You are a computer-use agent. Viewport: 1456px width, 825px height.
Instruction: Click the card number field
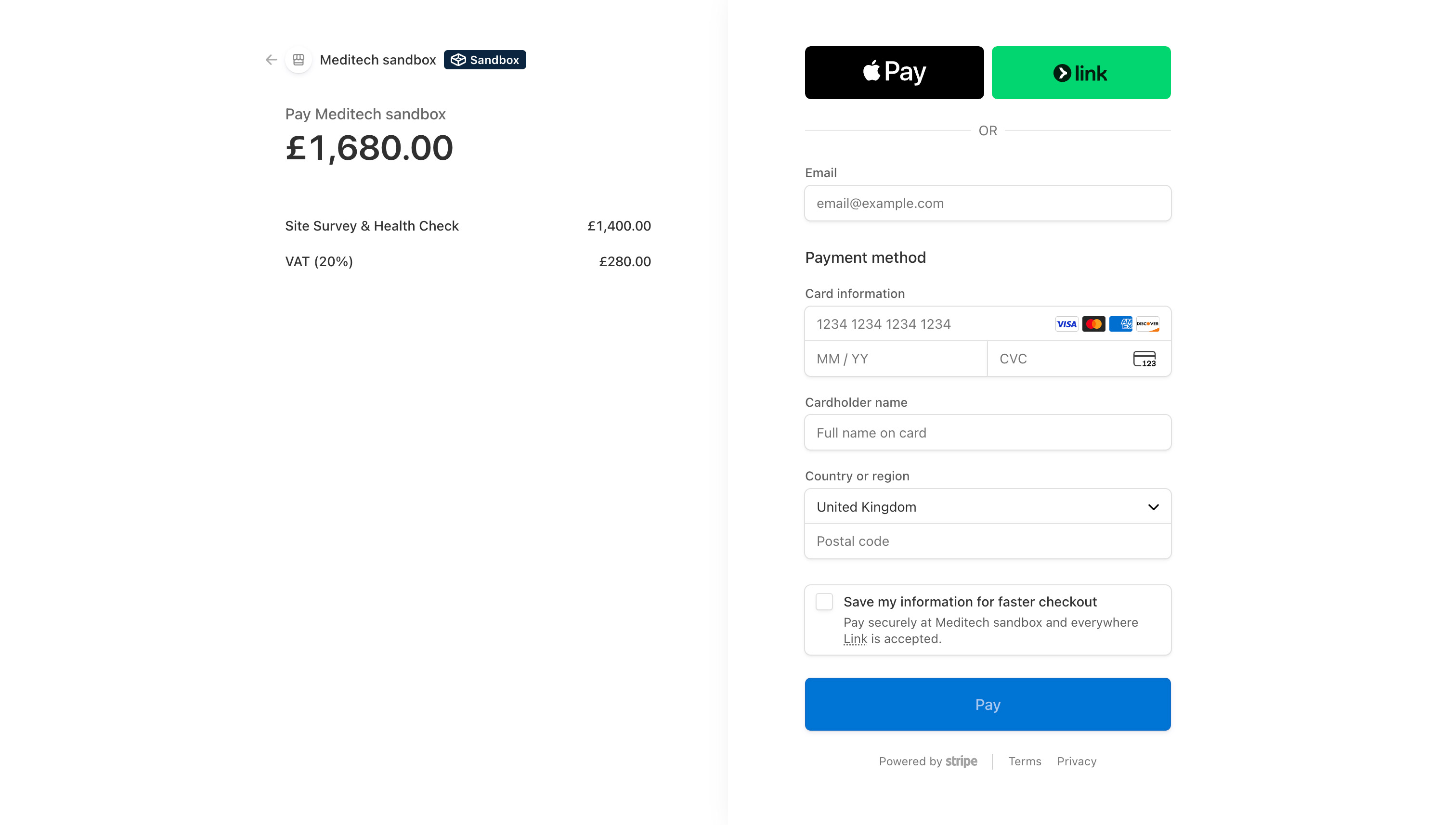click(x=929, y=324)
